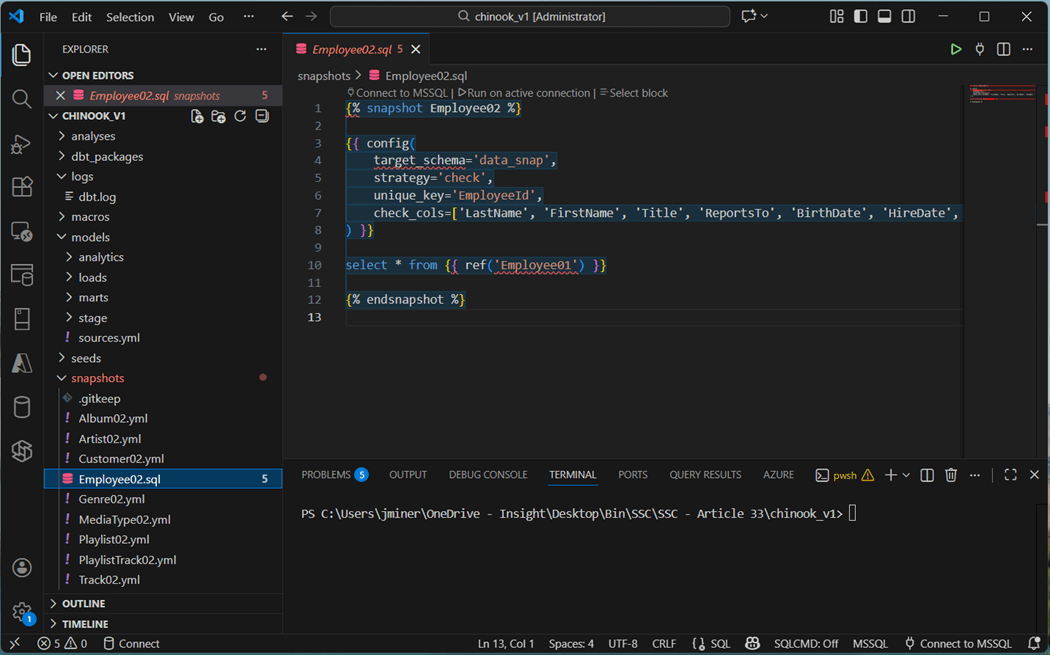Screen dimensions: 1050x655
Task: Kill terminal using the trash icon
Action: 951,475
